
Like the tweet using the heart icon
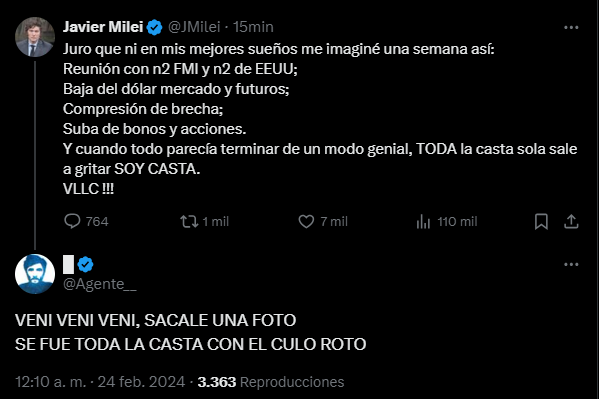coord(306,221)
